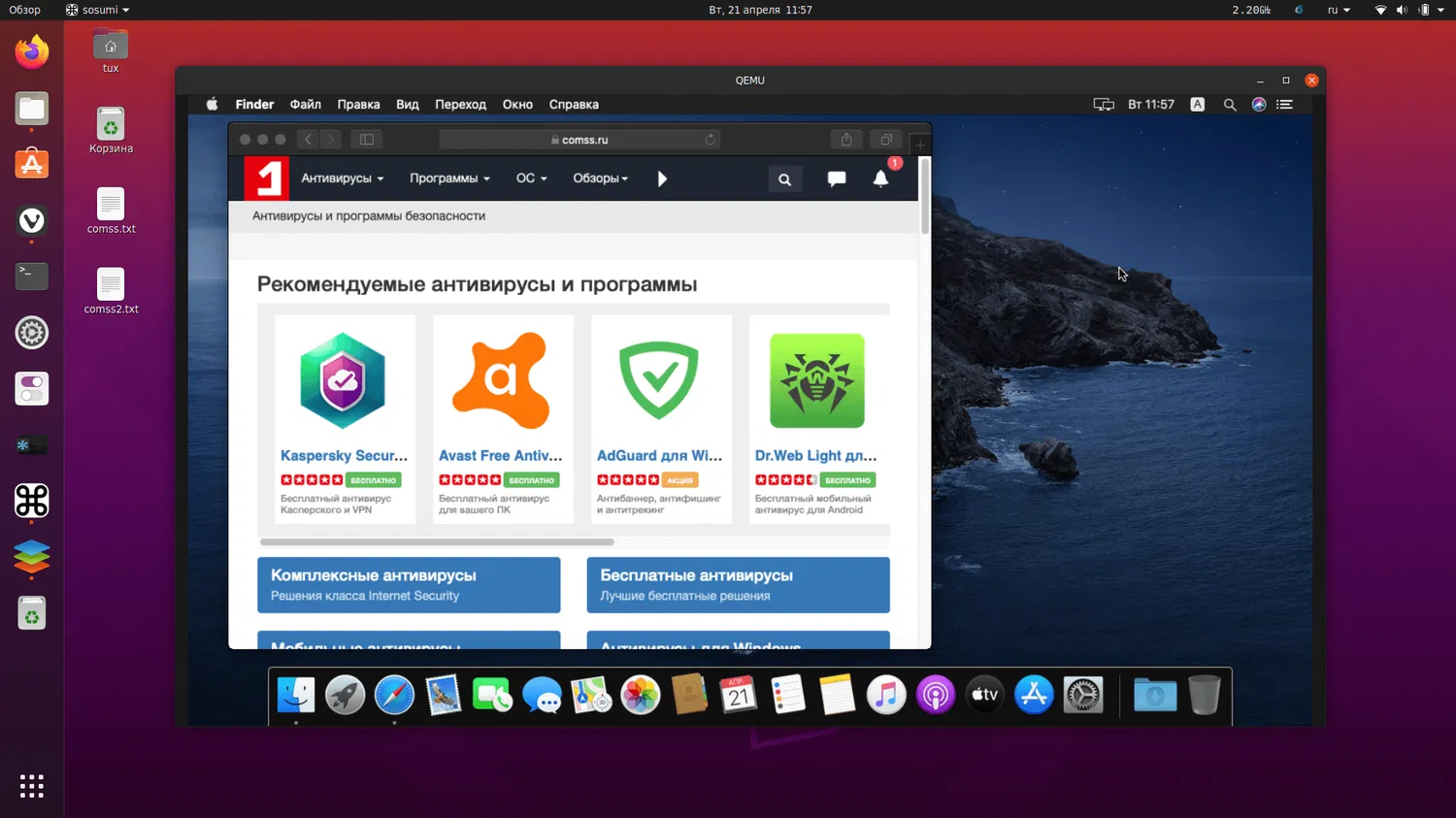Screen dimensions: 1456x818
Task: Open the Файл menu in Finder
Action: click(305, 105)
